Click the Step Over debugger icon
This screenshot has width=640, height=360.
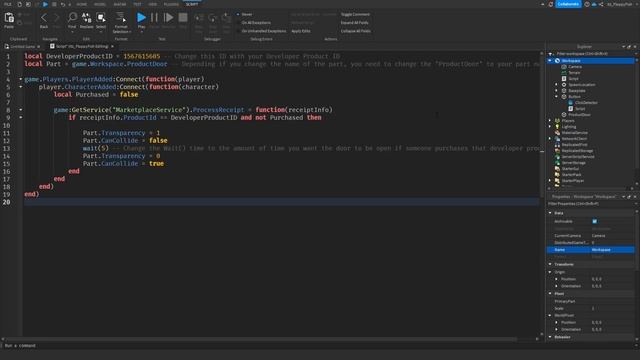212,18
